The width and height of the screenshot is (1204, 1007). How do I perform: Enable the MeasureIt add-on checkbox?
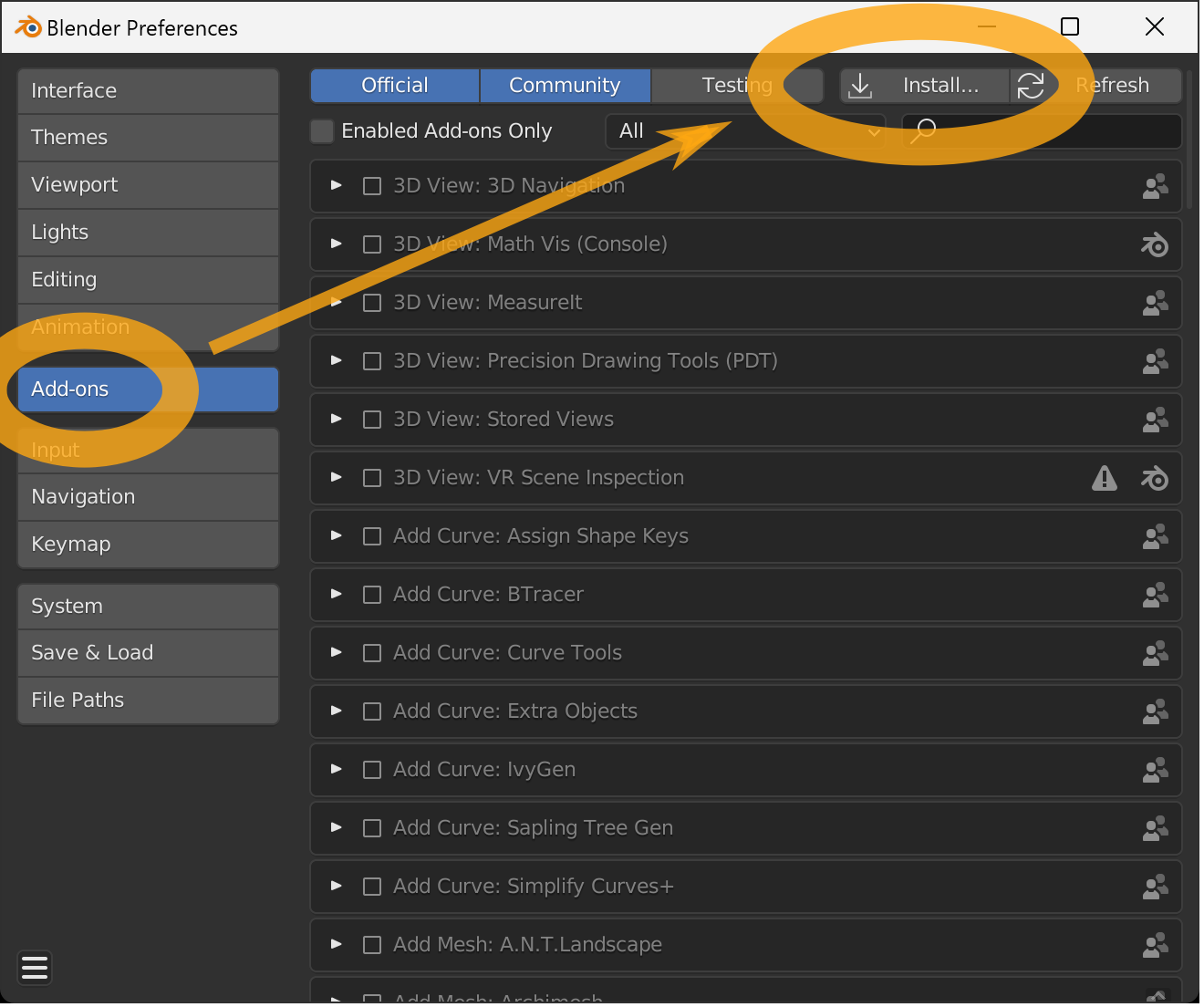pos(372,303)
